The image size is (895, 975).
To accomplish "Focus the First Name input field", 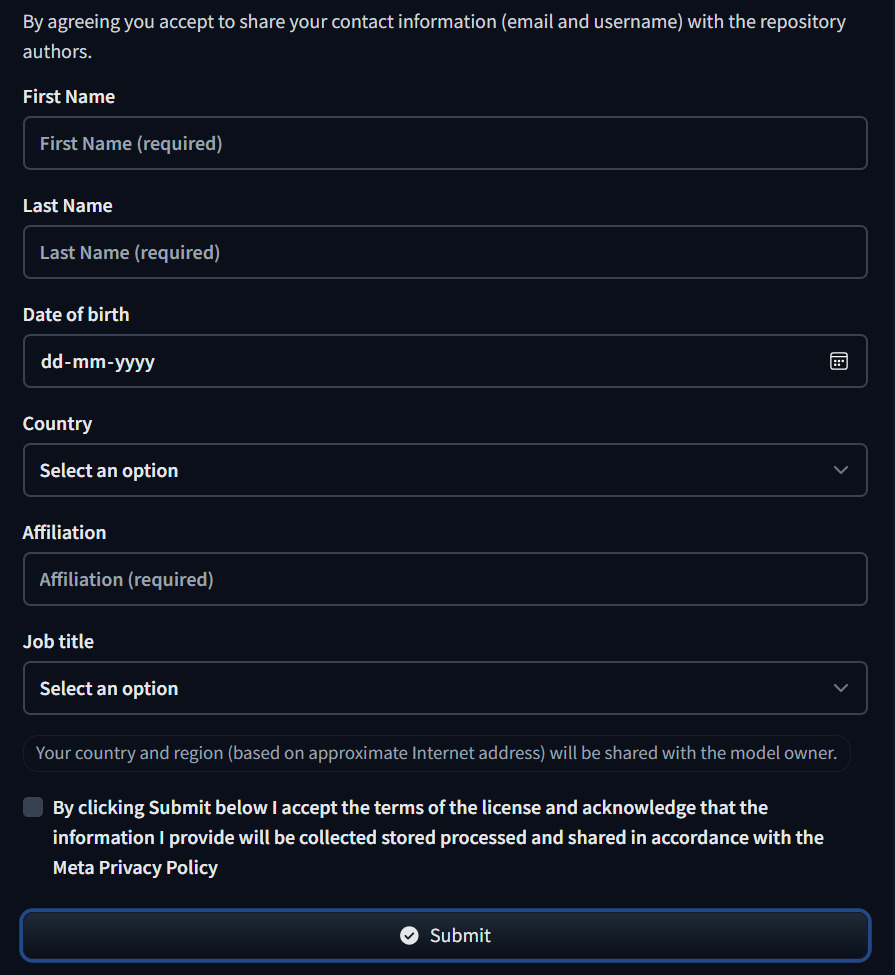I will [445, 143].
